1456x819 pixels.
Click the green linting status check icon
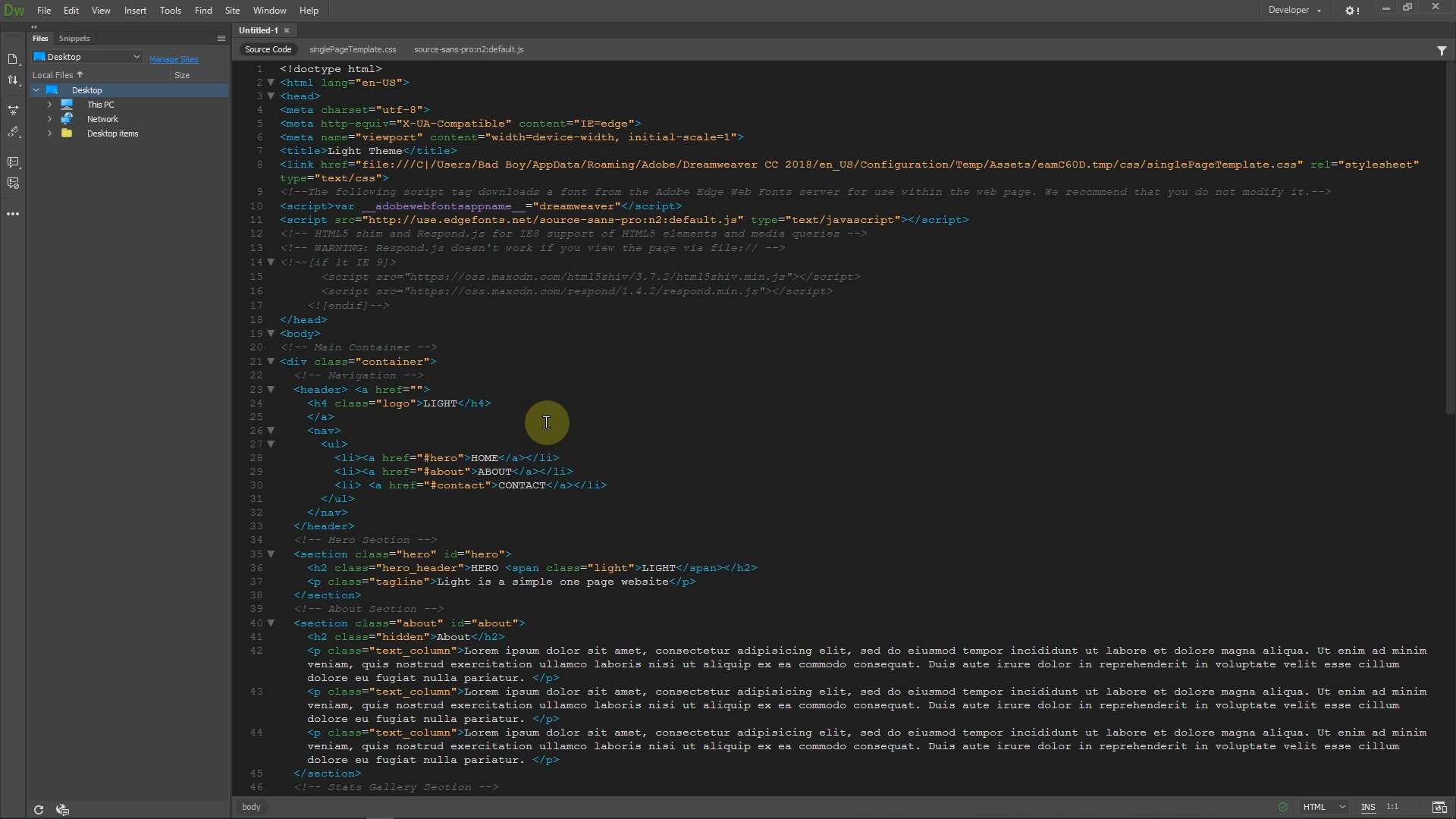[1283, 807]
